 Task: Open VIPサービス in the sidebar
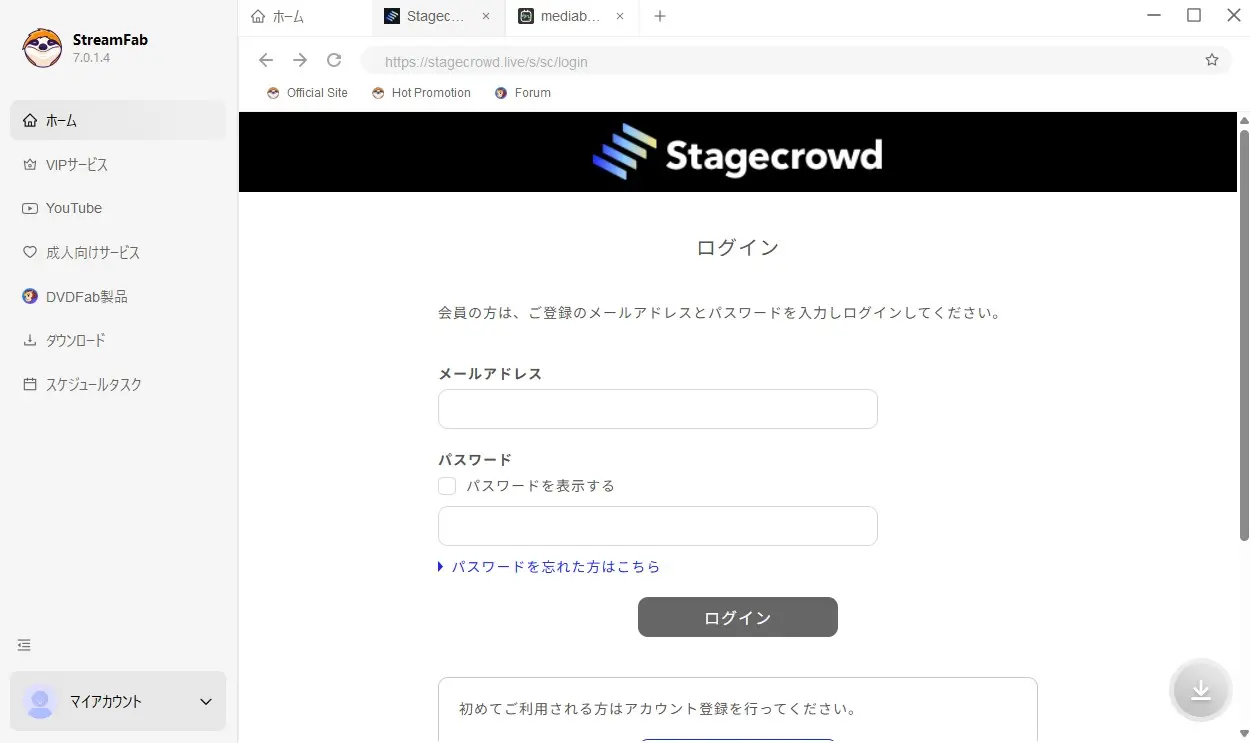point(118,164)
